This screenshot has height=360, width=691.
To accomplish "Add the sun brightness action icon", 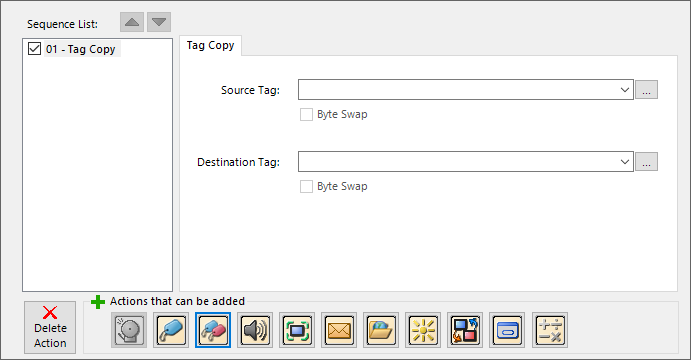I will coord(423,330).
